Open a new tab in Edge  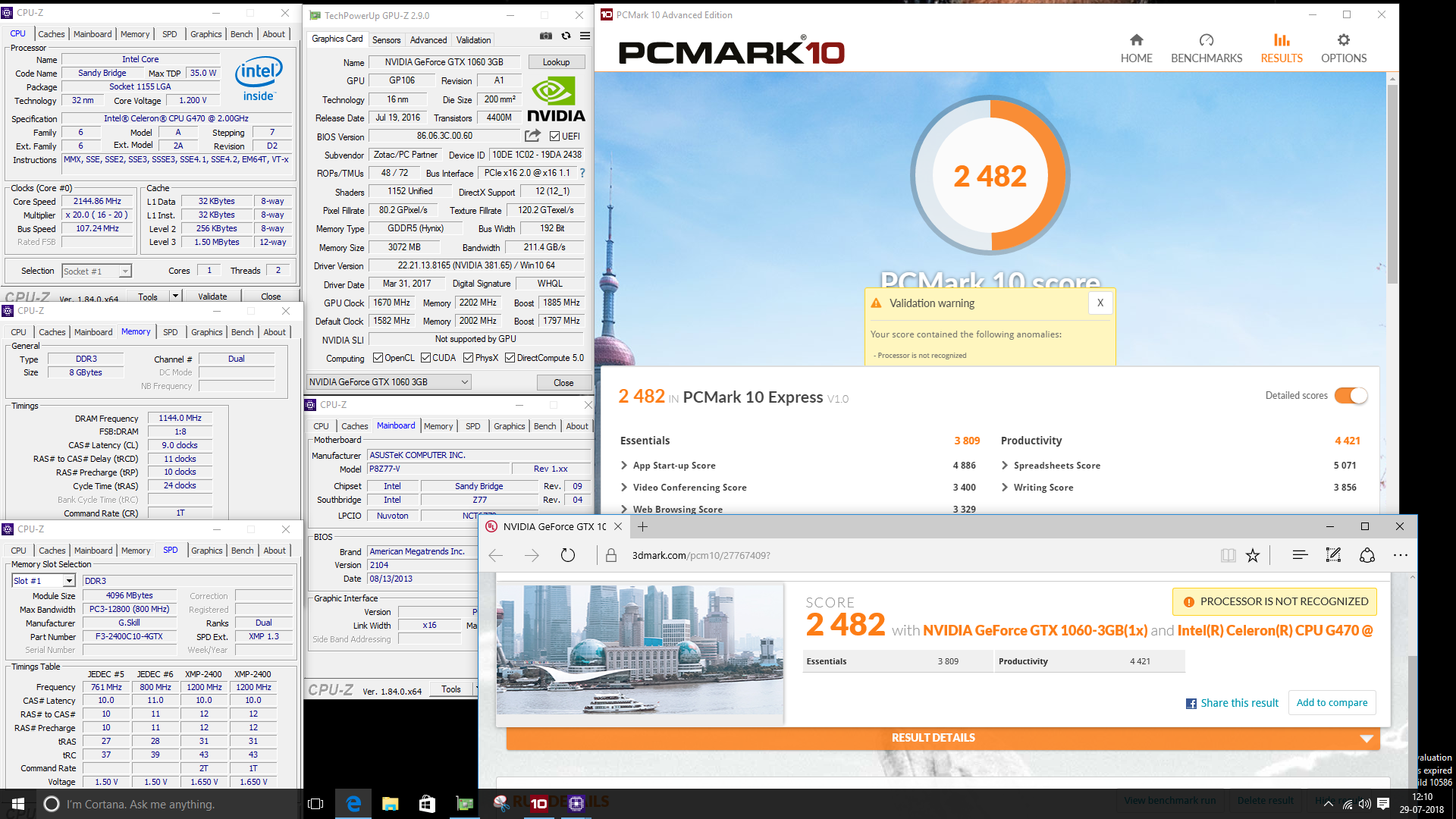pyautogui.click(x=642, y=526)
